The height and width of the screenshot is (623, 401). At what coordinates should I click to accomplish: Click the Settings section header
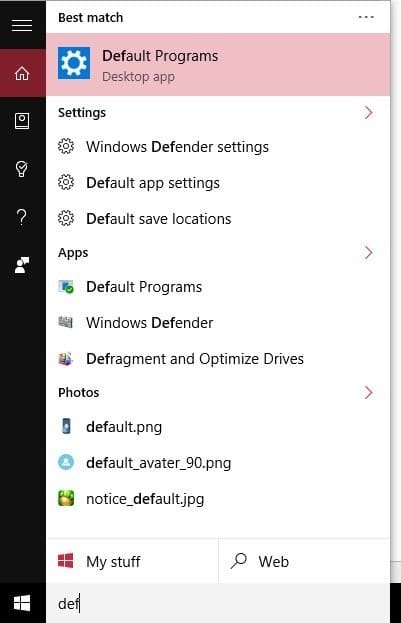tap(82, 112)
